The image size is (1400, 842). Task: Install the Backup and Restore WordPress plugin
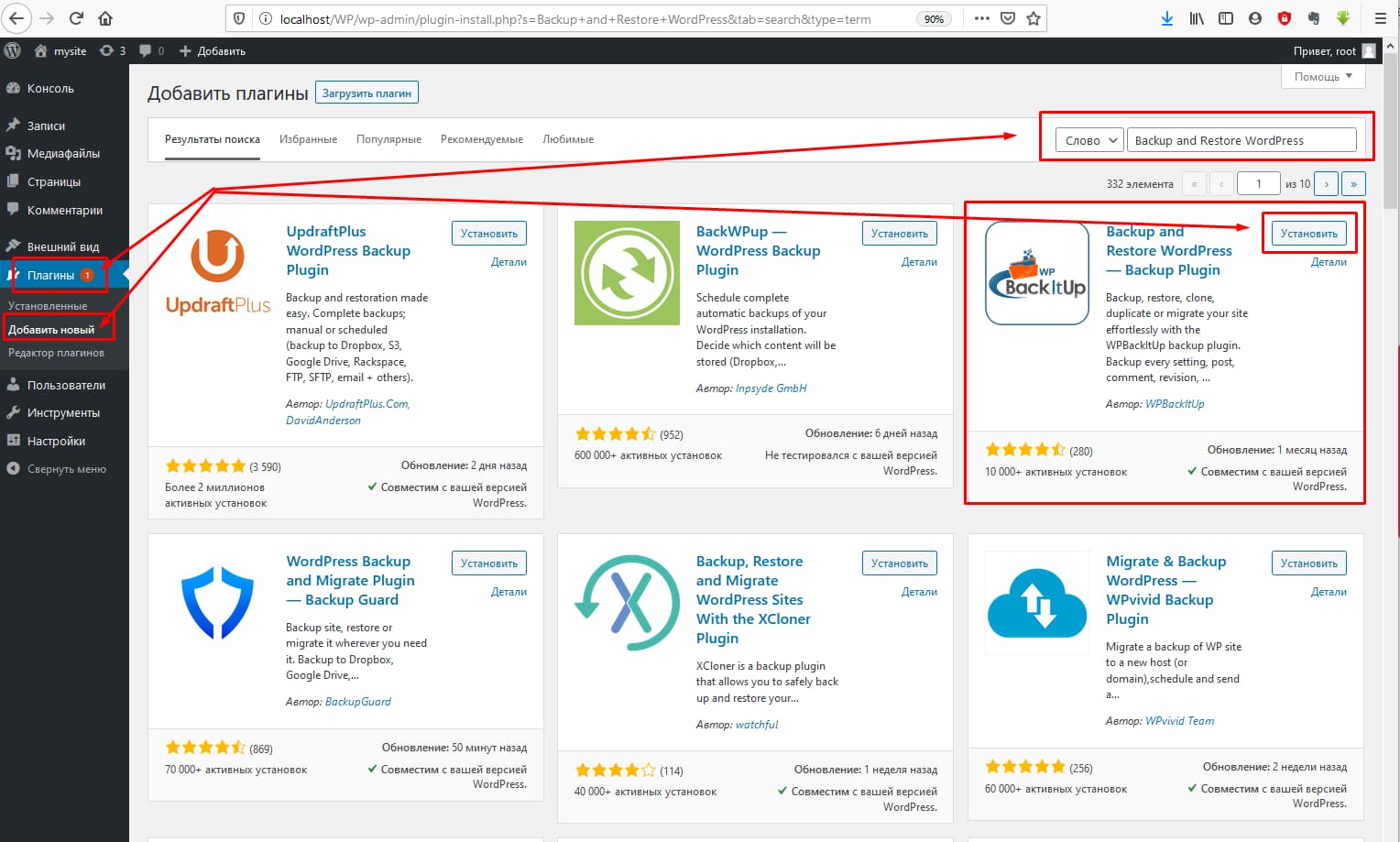click(1308, 234)
